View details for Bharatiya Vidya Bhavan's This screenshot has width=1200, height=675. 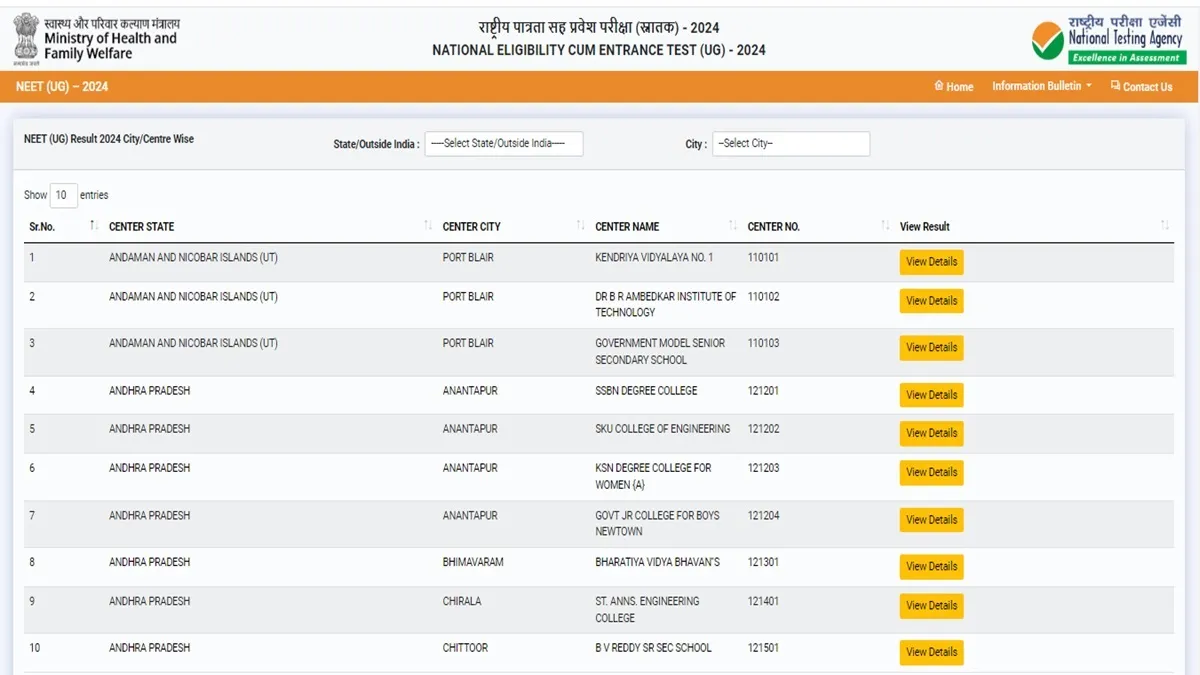[931, 566]
